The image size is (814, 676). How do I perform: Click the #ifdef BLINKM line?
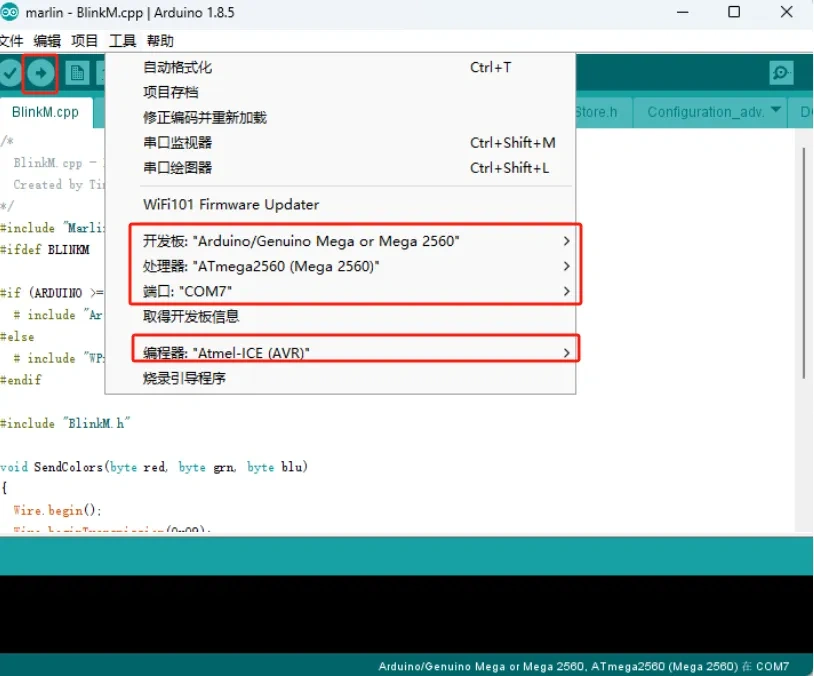click(45, 250)
